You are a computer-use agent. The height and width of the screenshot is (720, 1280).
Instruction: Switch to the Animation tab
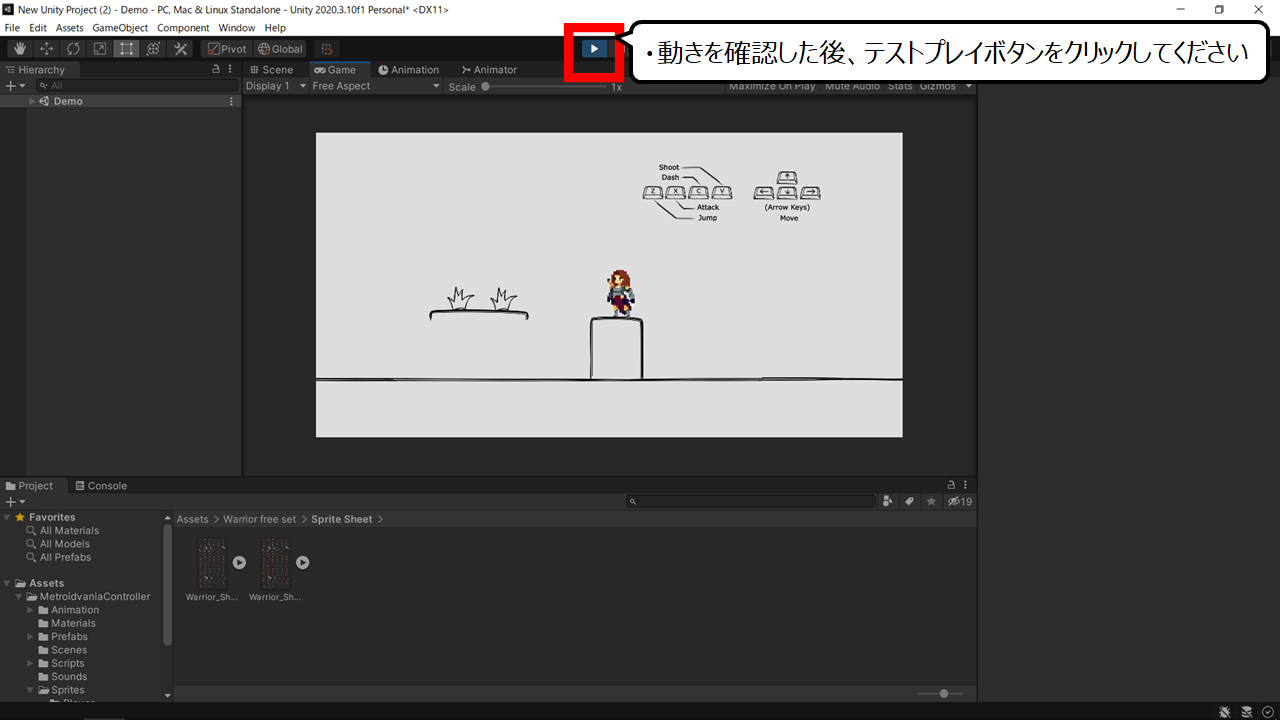(x=409, y=70)
